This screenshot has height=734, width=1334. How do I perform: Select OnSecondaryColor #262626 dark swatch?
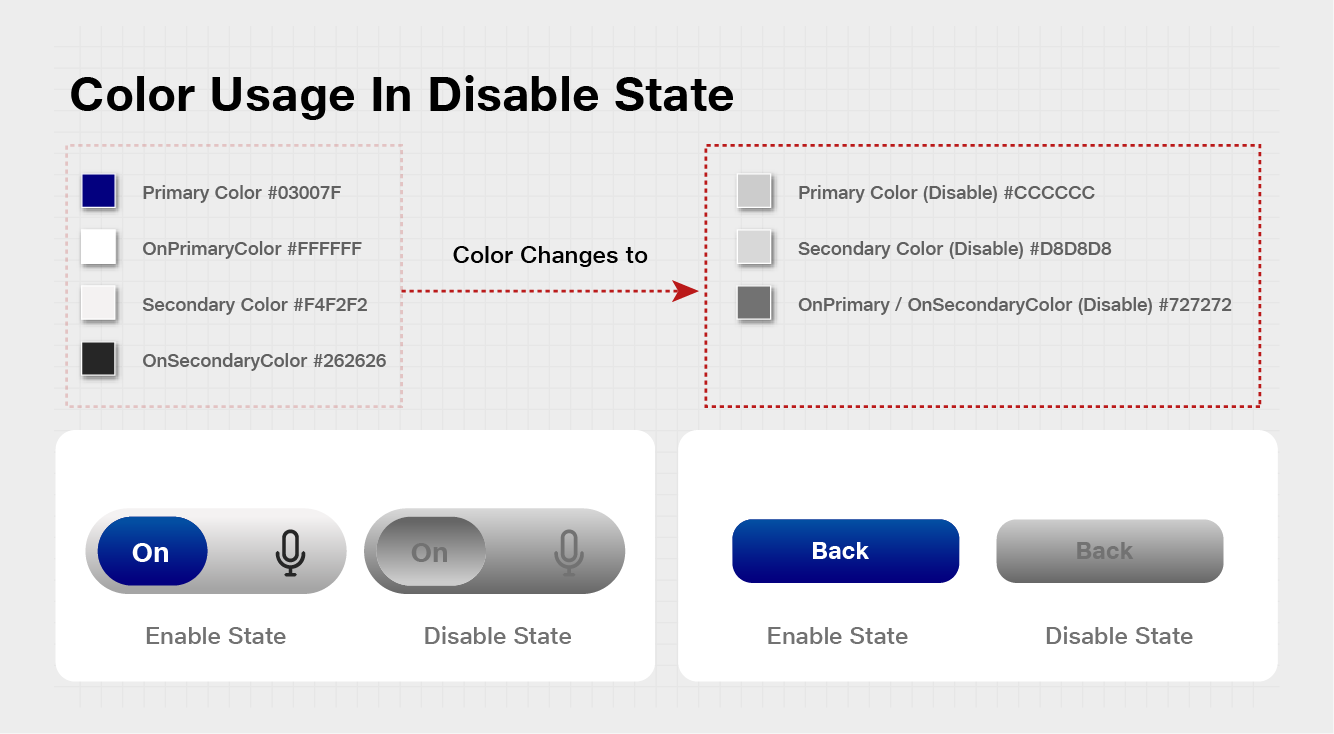[x=98, y=359]
